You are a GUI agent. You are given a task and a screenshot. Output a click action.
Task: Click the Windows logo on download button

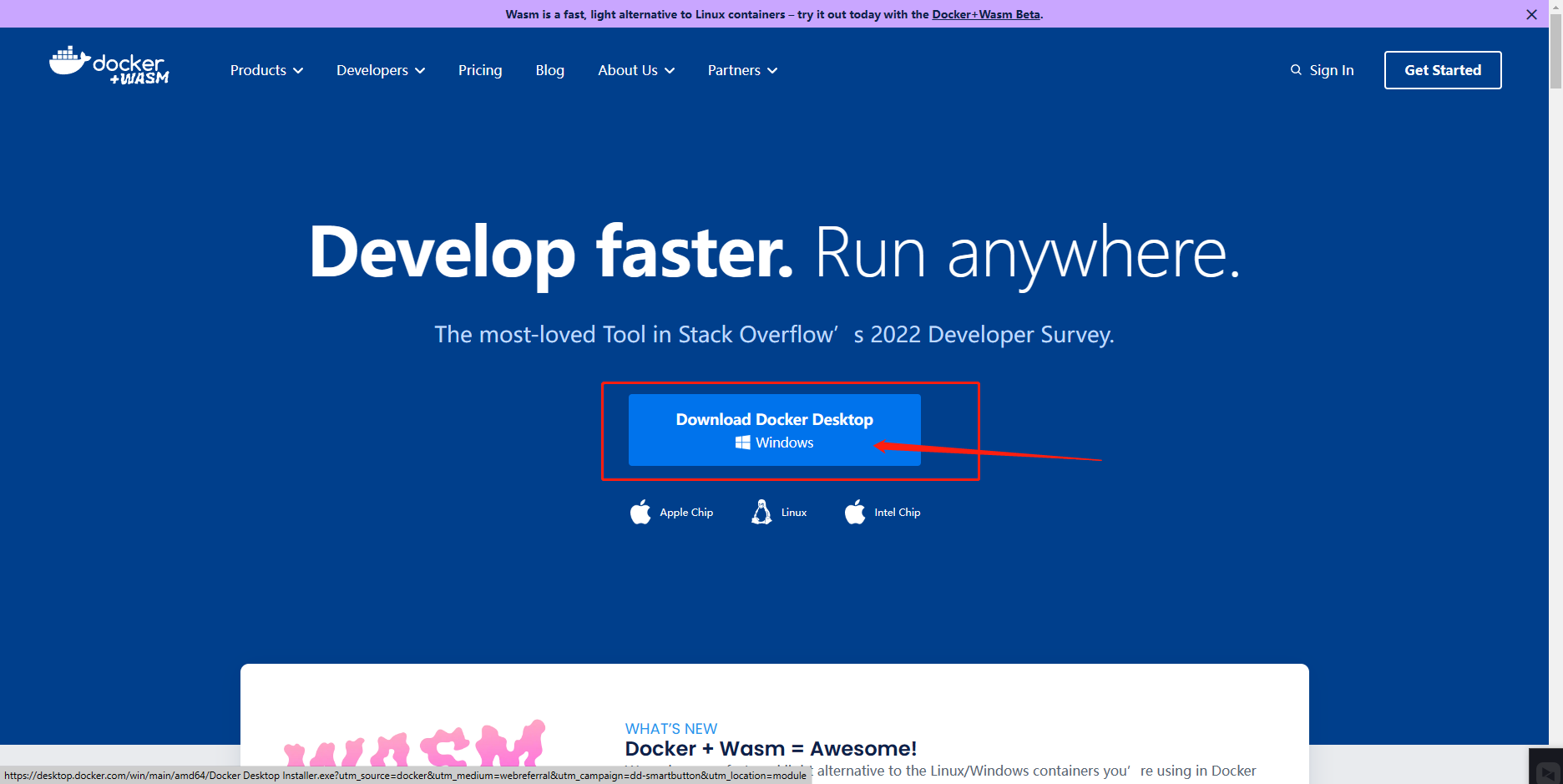(742, 443)
